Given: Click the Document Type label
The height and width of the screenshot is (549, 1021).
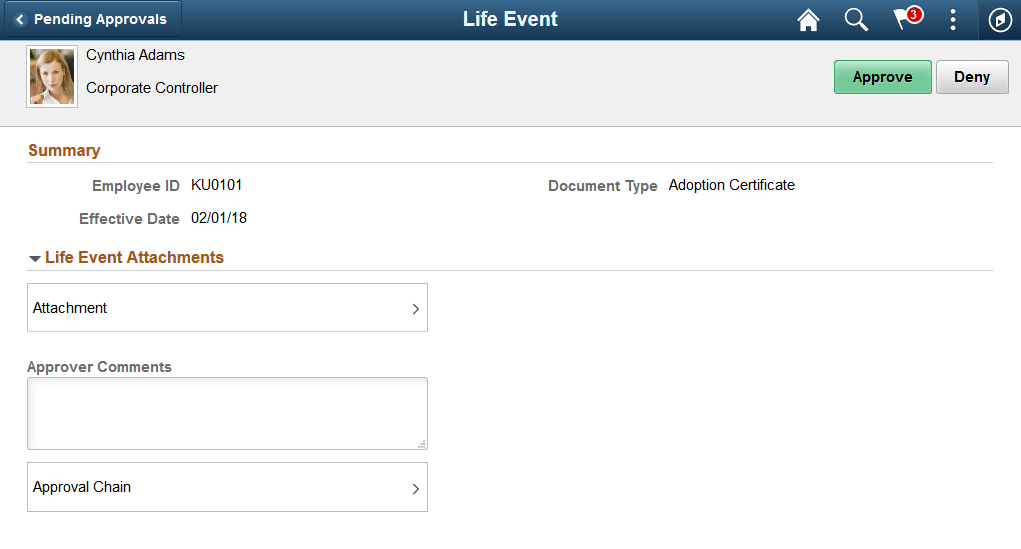Looking at the screenshot, I should [602, 186].
